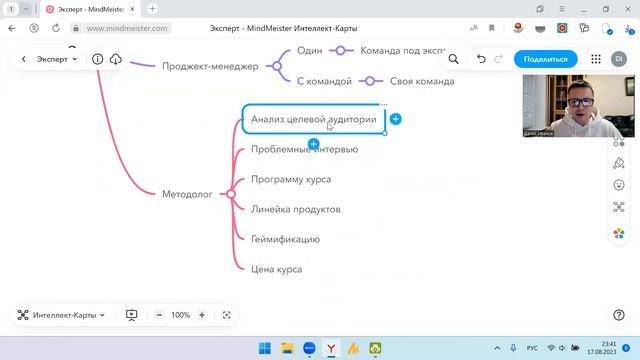The height and width of the screenshot is (360, 640).
Task: Open the tab group dropdown arrow
Action: 26,9
